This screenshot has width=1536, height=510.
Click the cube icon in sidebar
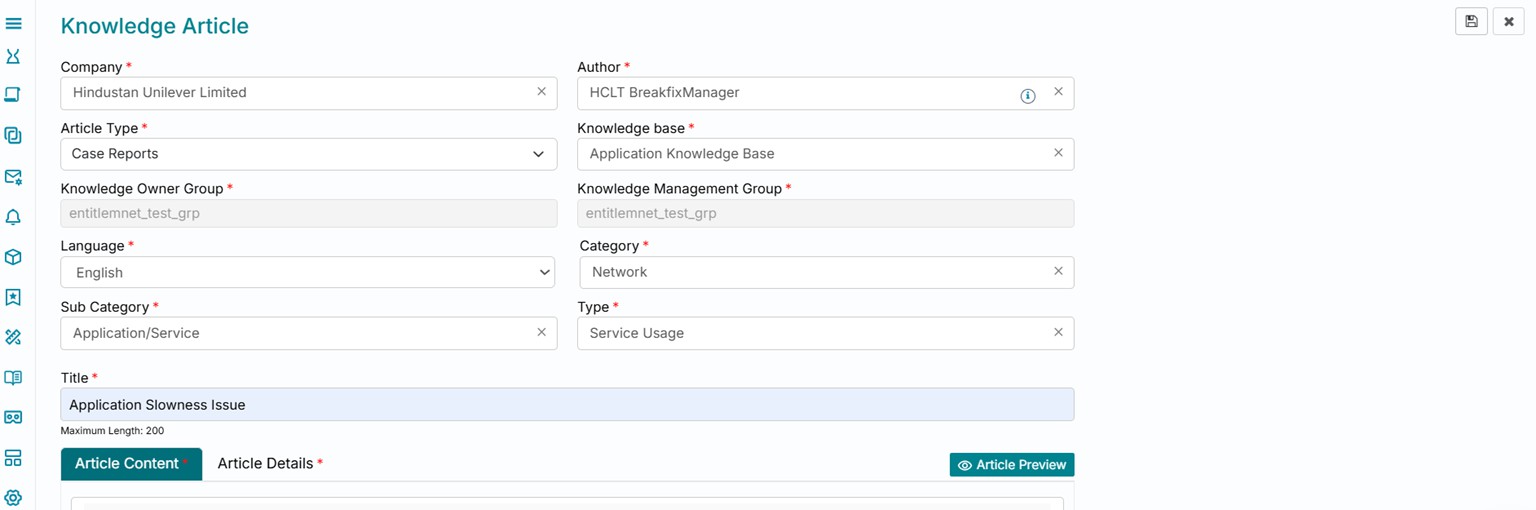pyautogui.click(x=13, y=257)
